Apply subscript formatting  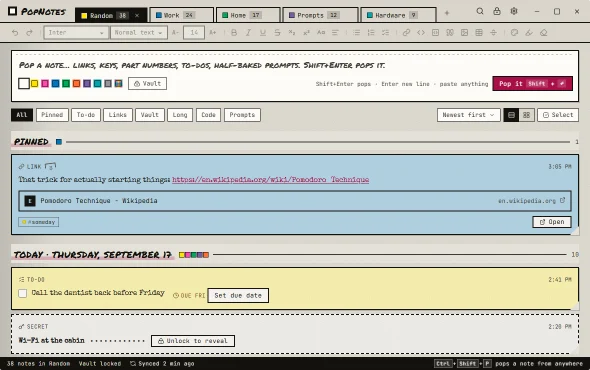click(292, 33)
